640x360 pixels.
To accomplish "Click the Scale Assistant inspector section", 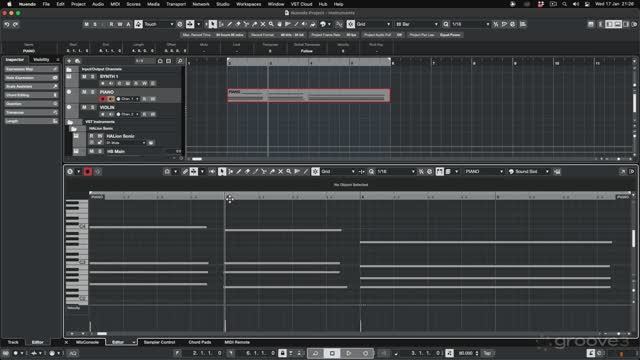I will pos(31,87).
